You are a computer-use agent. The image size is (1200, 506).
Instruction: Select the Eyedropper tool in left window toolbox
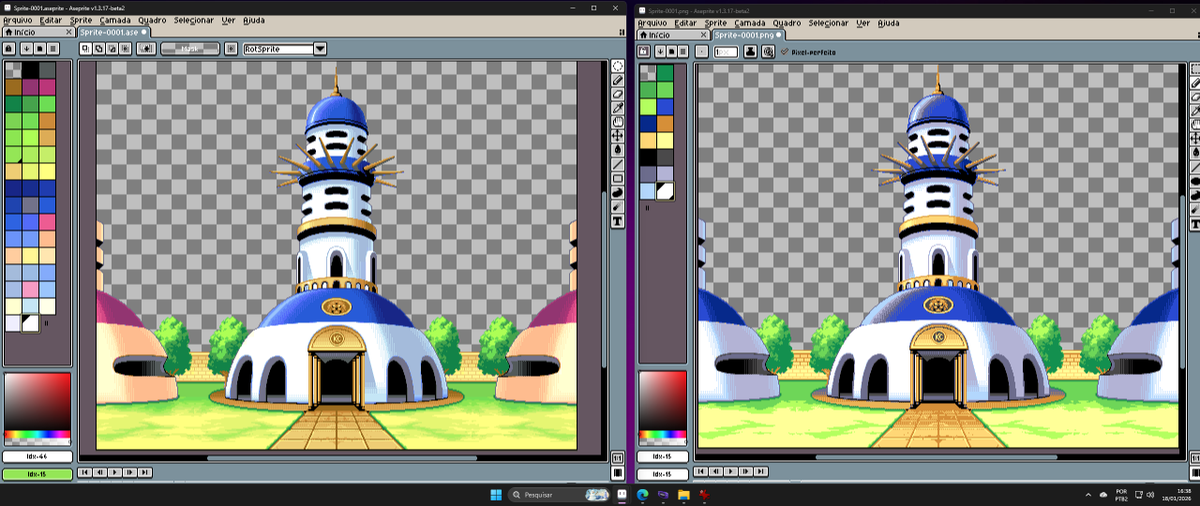pyautogui.click(x=618, y=108)
